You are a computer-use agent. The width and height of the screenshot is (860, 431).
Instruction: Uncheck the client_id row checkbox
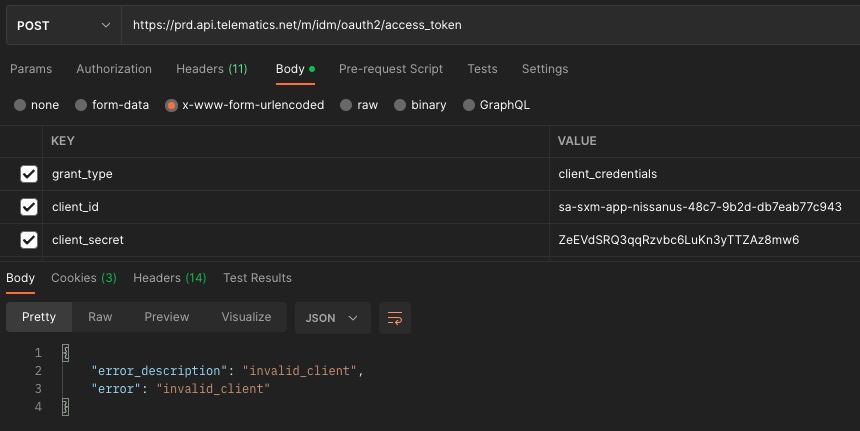coord(29,207)
